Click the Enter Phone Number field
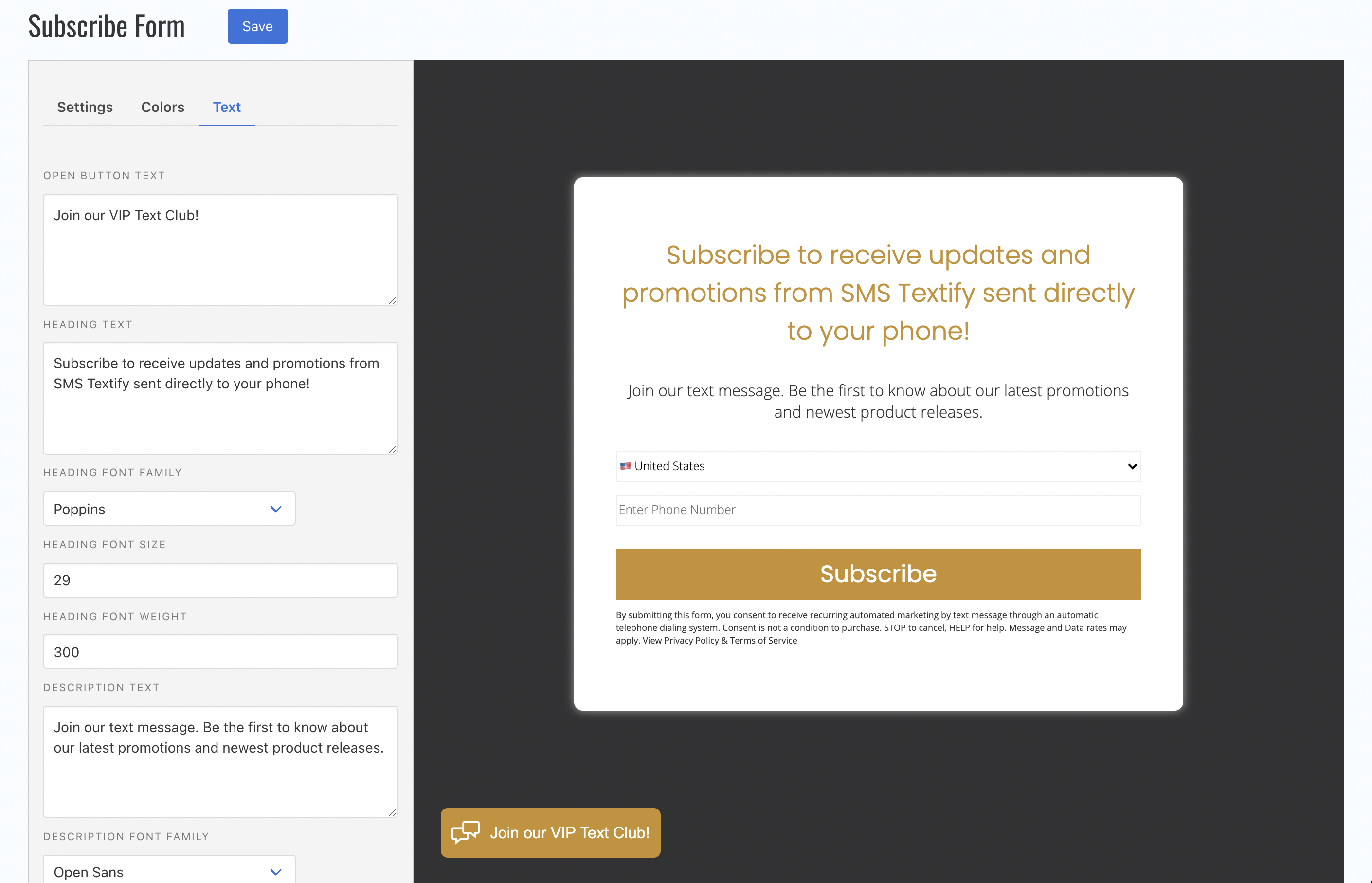Image resolution: width=1372 pixels, height=883 pixels. 878,510
